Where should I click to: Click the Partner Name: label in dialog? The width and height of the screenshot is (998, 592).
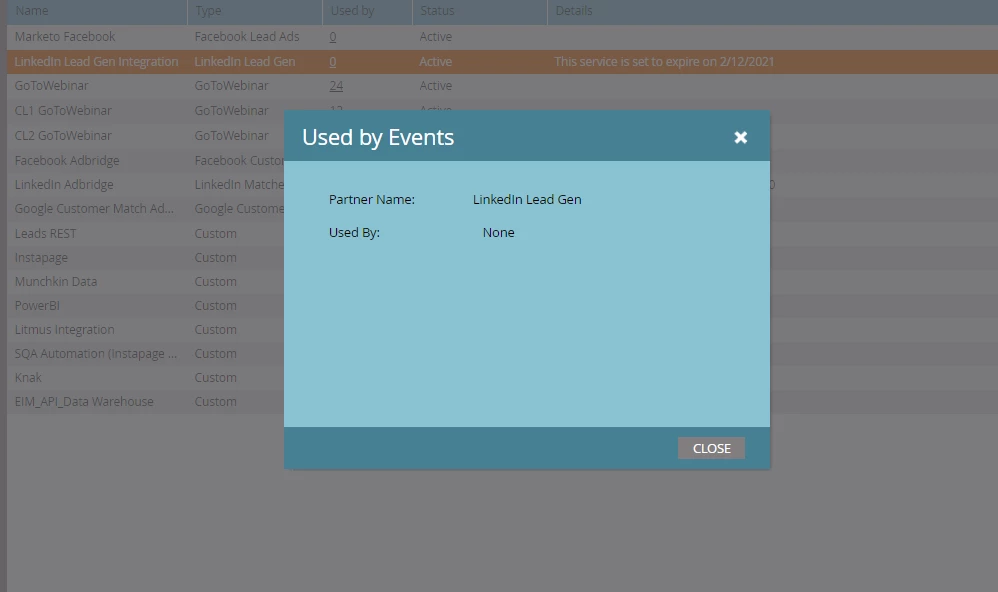tap(372, 199)
